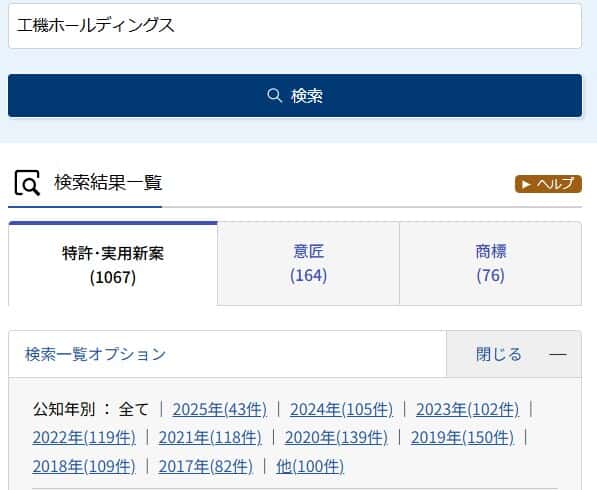The image size is (597, 490).
Task: Open the ヘルプ help button
Action: point(548,184)
